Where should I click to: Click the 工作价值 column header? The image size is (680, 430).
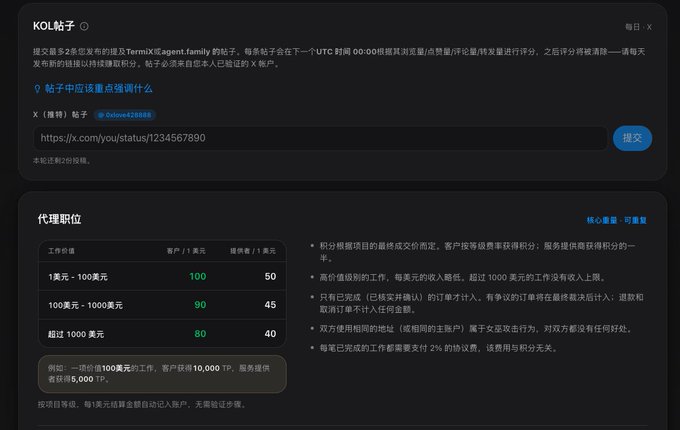[61, 251]
